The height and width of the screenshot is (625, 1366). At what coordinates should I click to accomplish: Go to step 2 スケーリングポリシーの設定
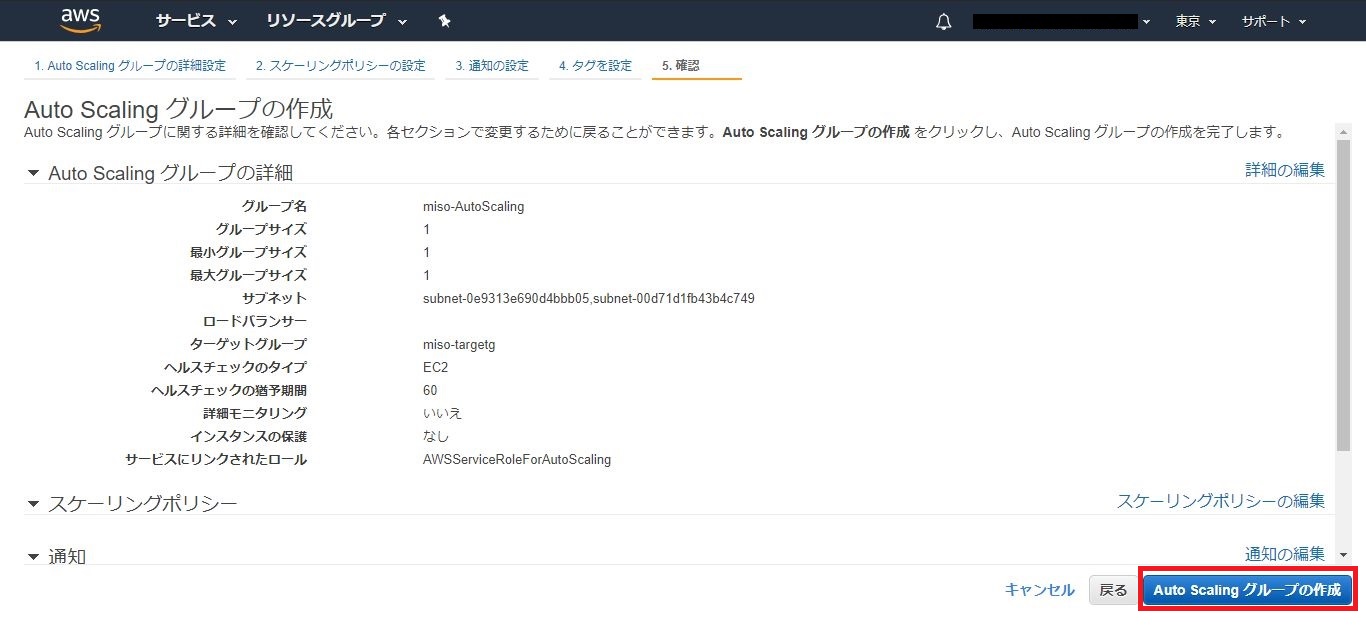coord(340,66)
